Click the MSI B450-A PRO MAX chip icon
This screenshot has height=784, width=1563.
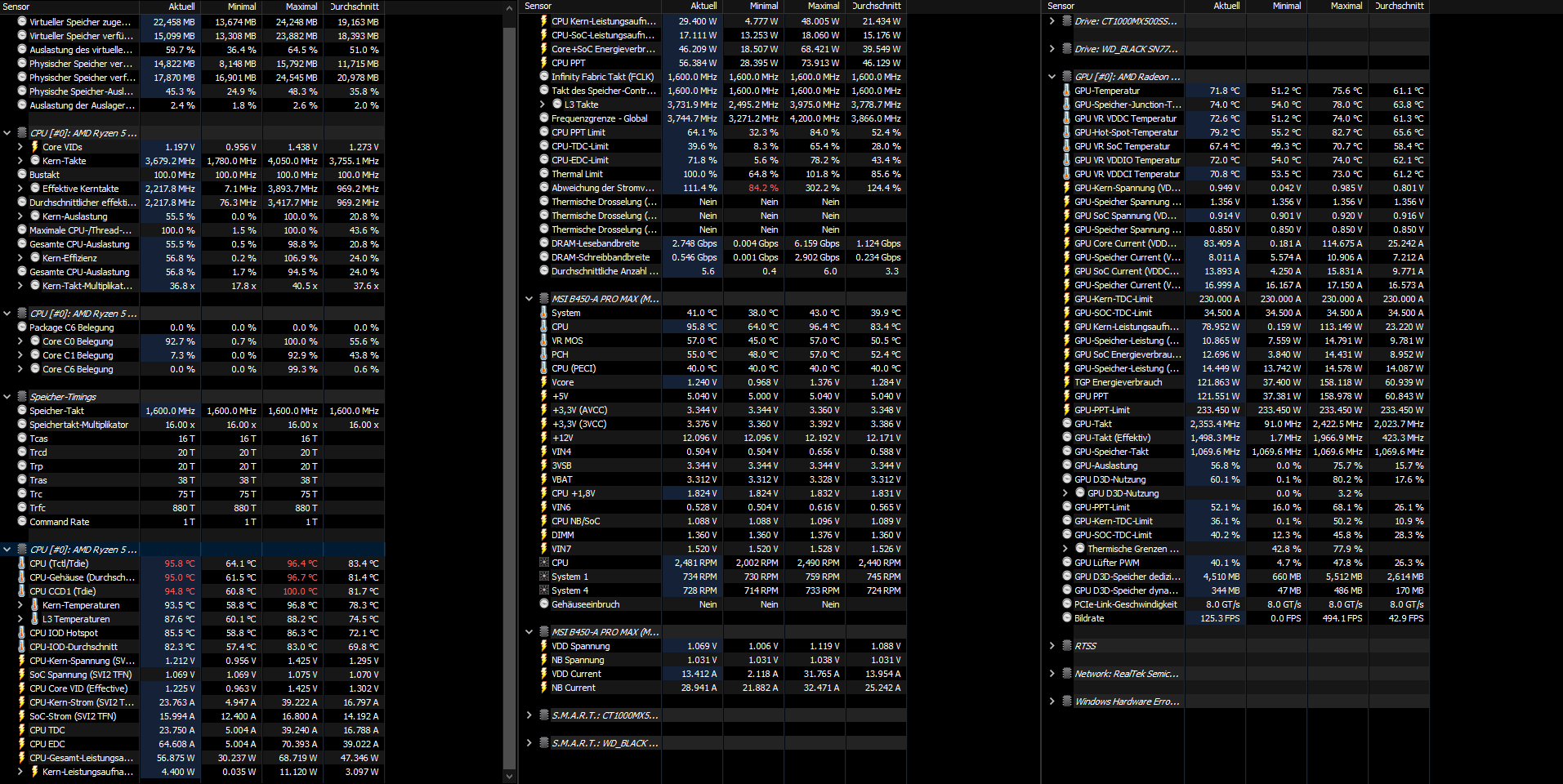[x=544, y=299]
